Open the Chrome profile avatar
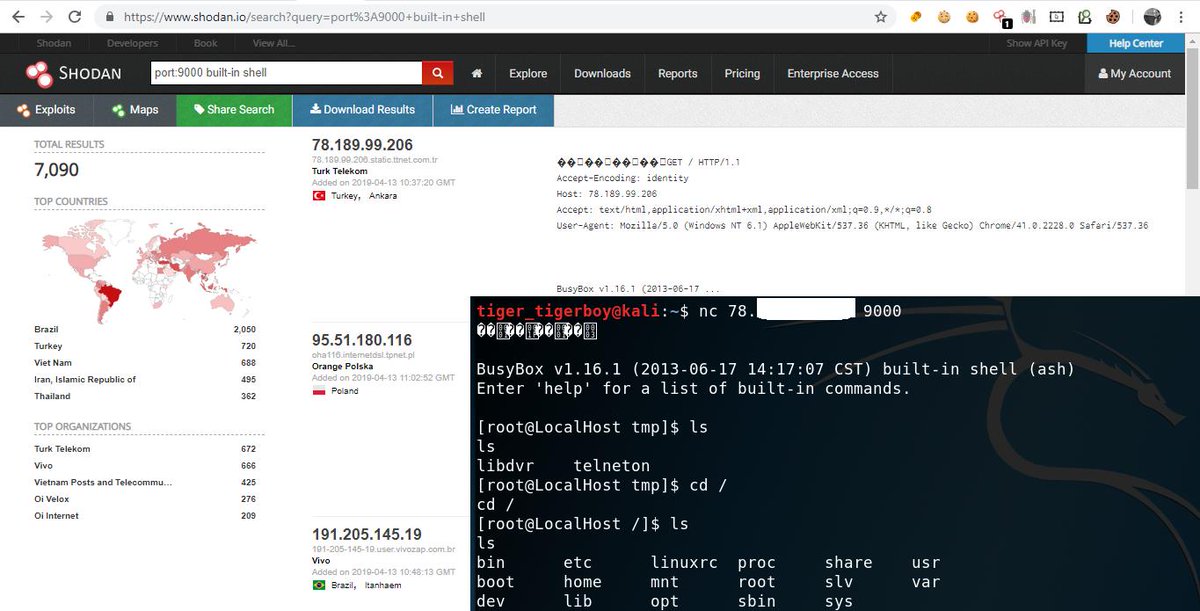Image resolution: width=1200 pixels, height=611 pixels. (1152, 17)
